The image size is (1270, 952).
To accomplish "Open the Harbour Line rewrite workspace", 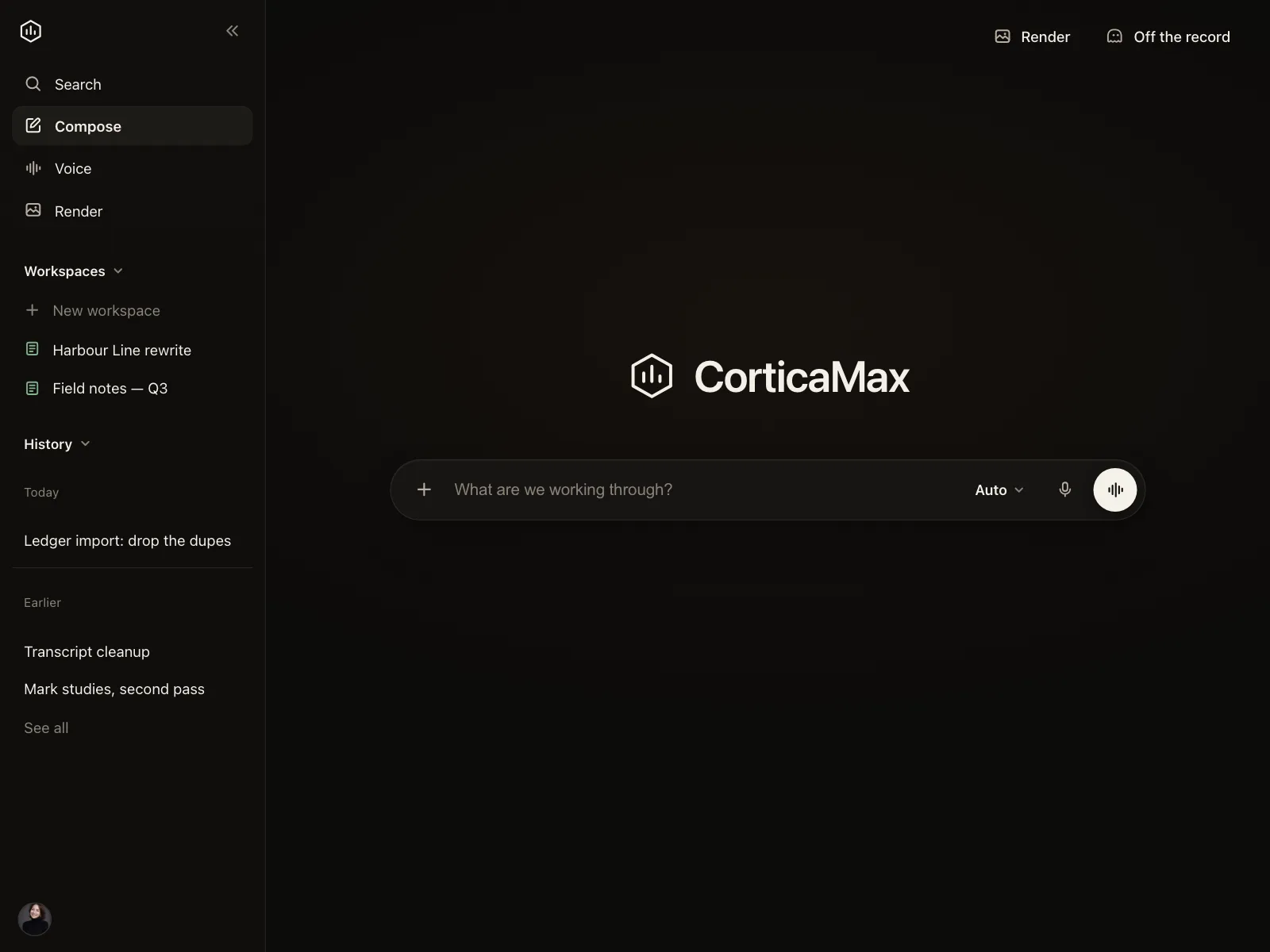I will (x=108, y=350).
